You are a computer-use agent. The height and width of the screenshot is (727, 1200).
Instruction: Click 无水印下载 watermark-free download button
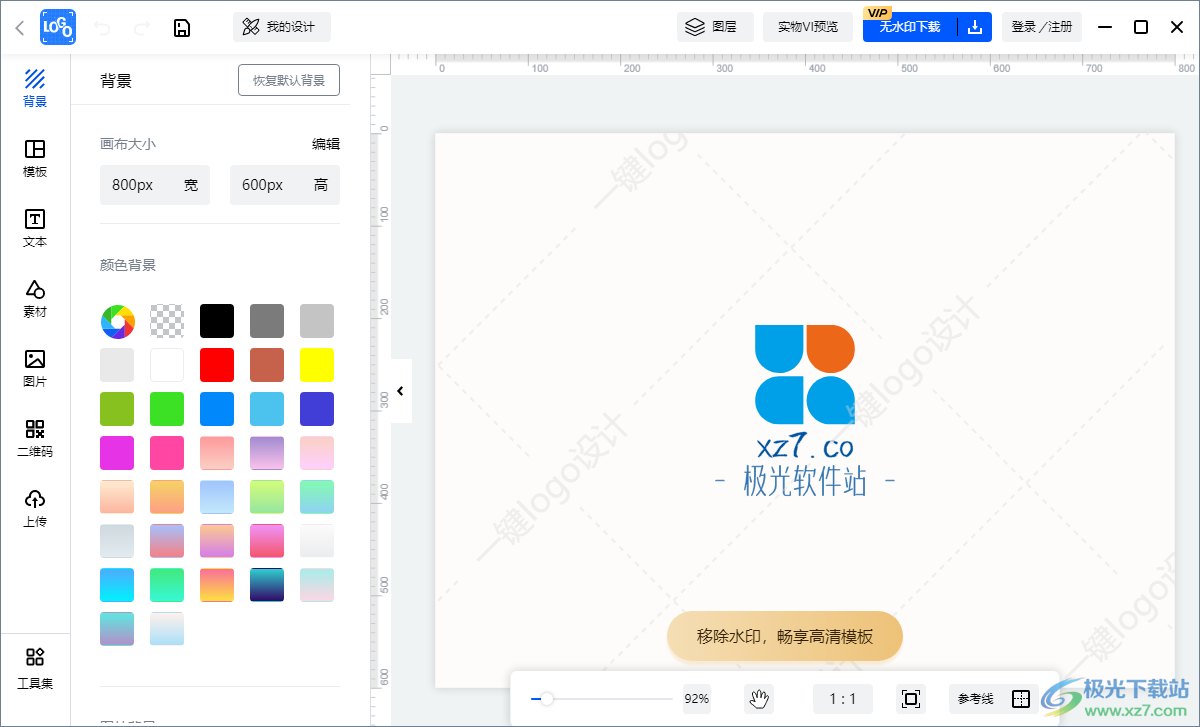click(x=912, y=27)
